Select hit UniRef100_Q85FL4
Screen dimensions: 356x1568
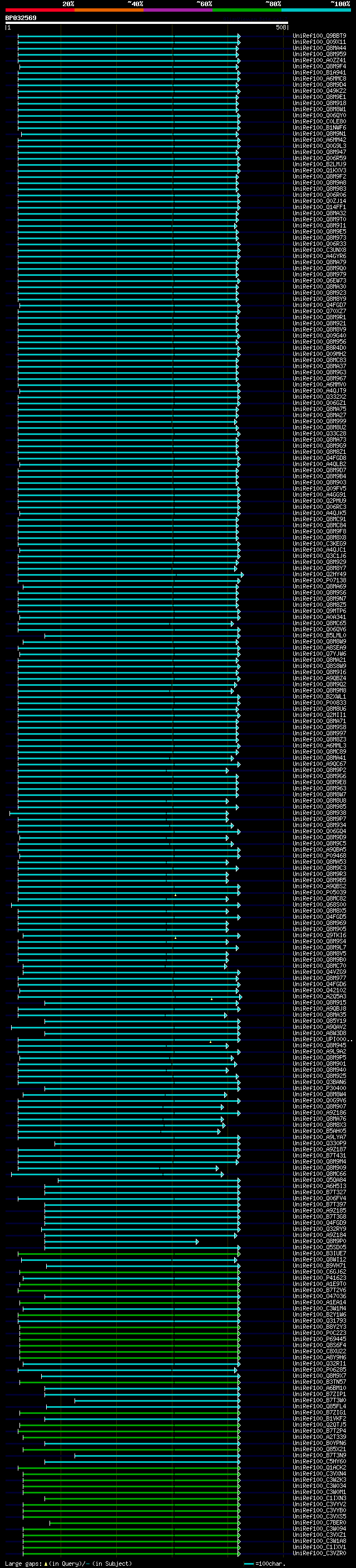point(319,1407)
